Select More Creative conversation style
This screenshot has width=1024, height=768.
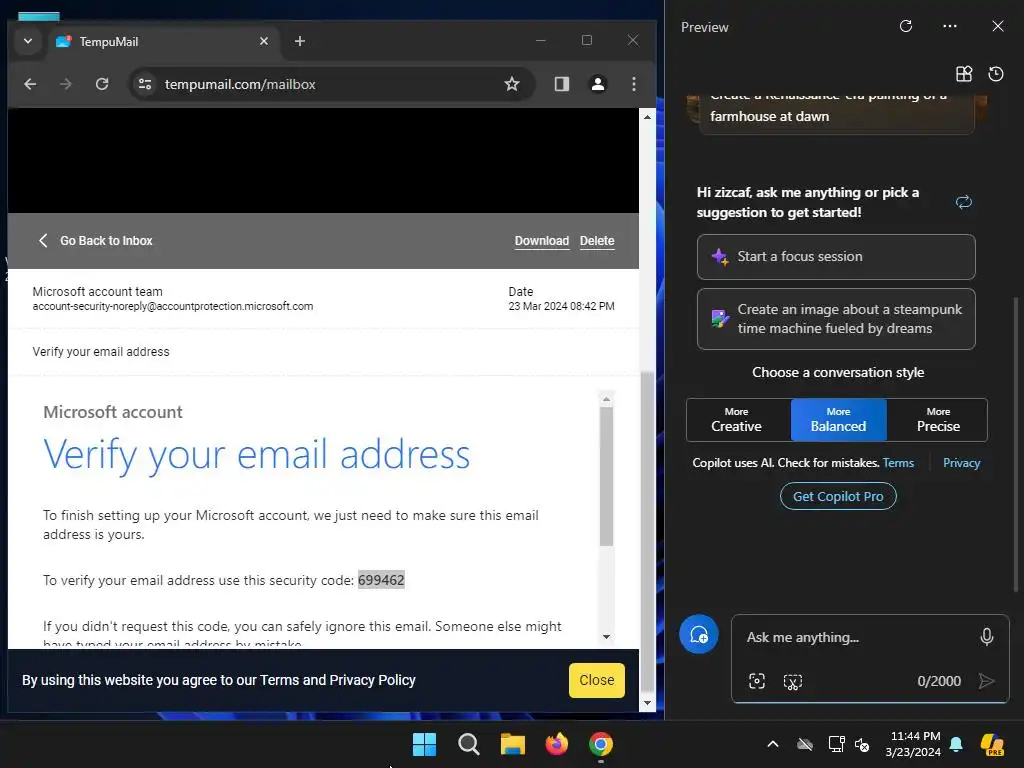point(737,420)
